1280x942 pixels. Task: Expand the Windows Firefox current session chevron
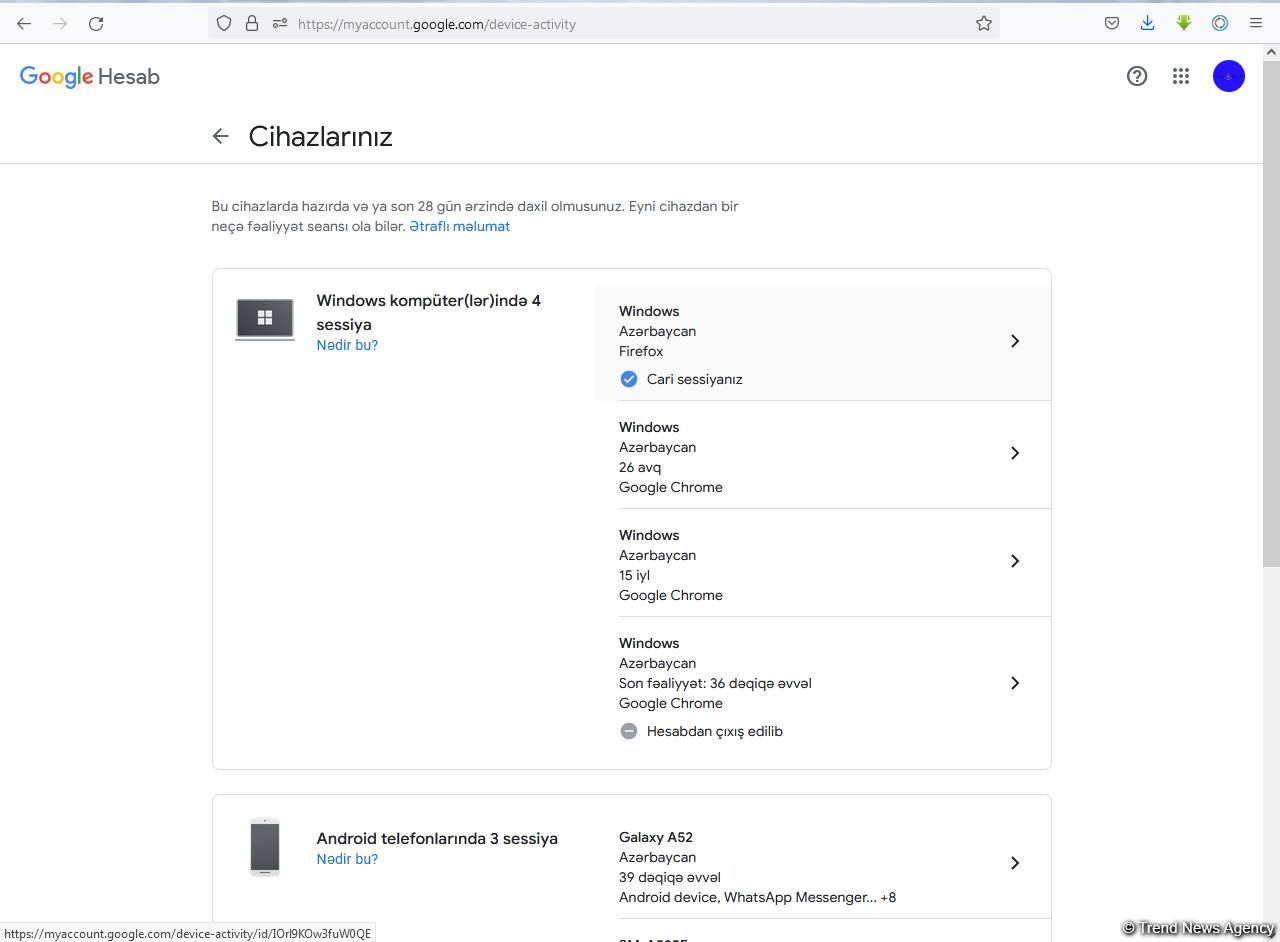(1015, 341)
